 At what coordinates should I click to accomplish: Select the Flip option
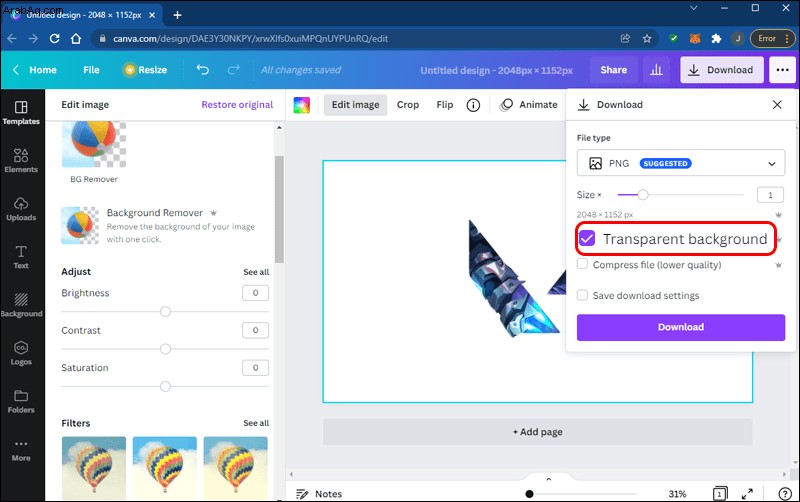pos(444,105)
